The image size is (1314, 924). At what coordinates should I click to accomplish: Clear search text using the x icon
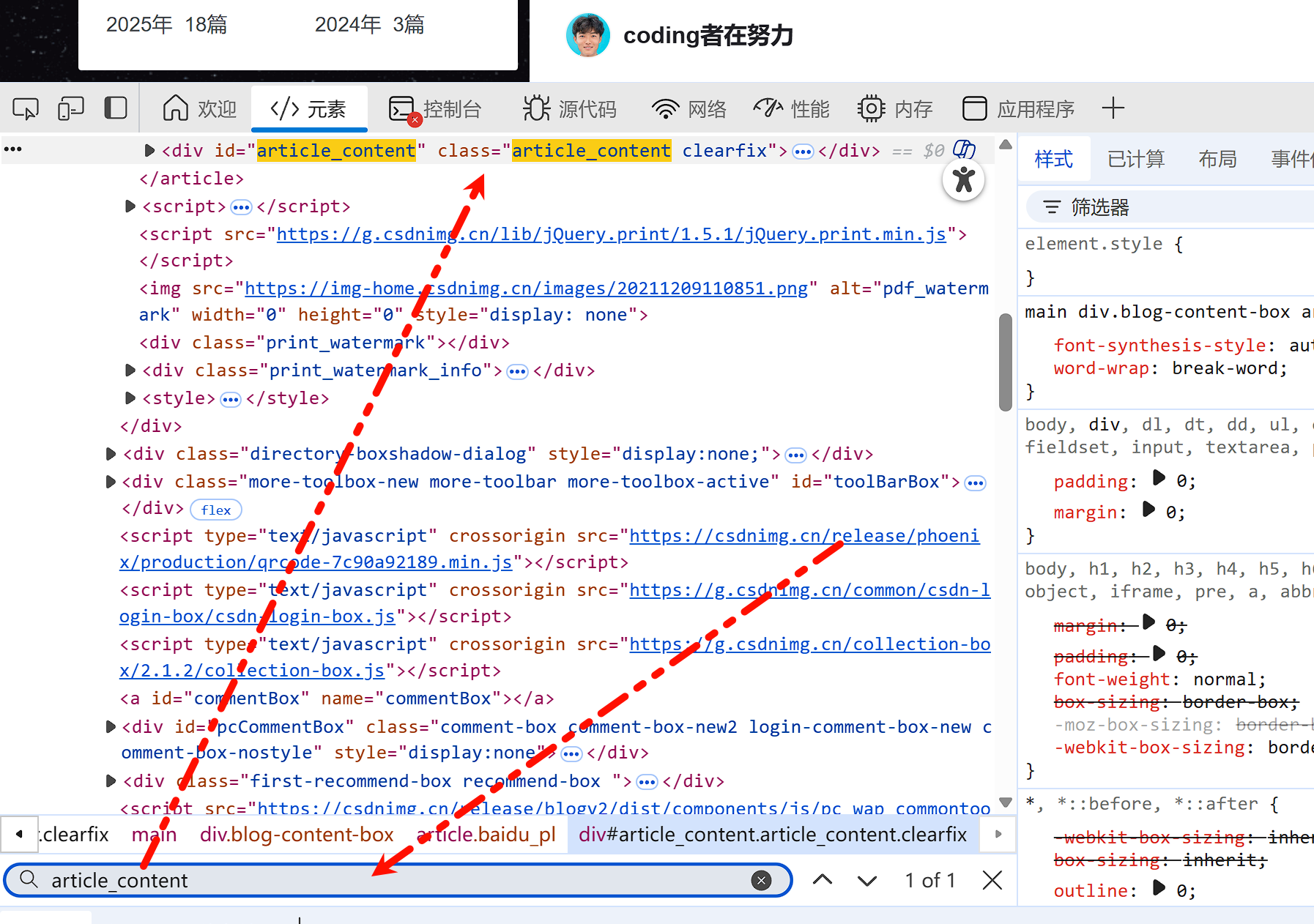click(762, 880)
